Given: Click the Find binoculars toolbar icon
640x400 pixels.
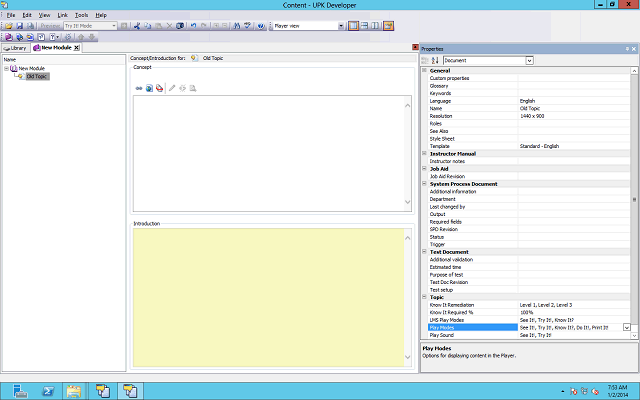Looking at the screenshot, I should point(237,25).
